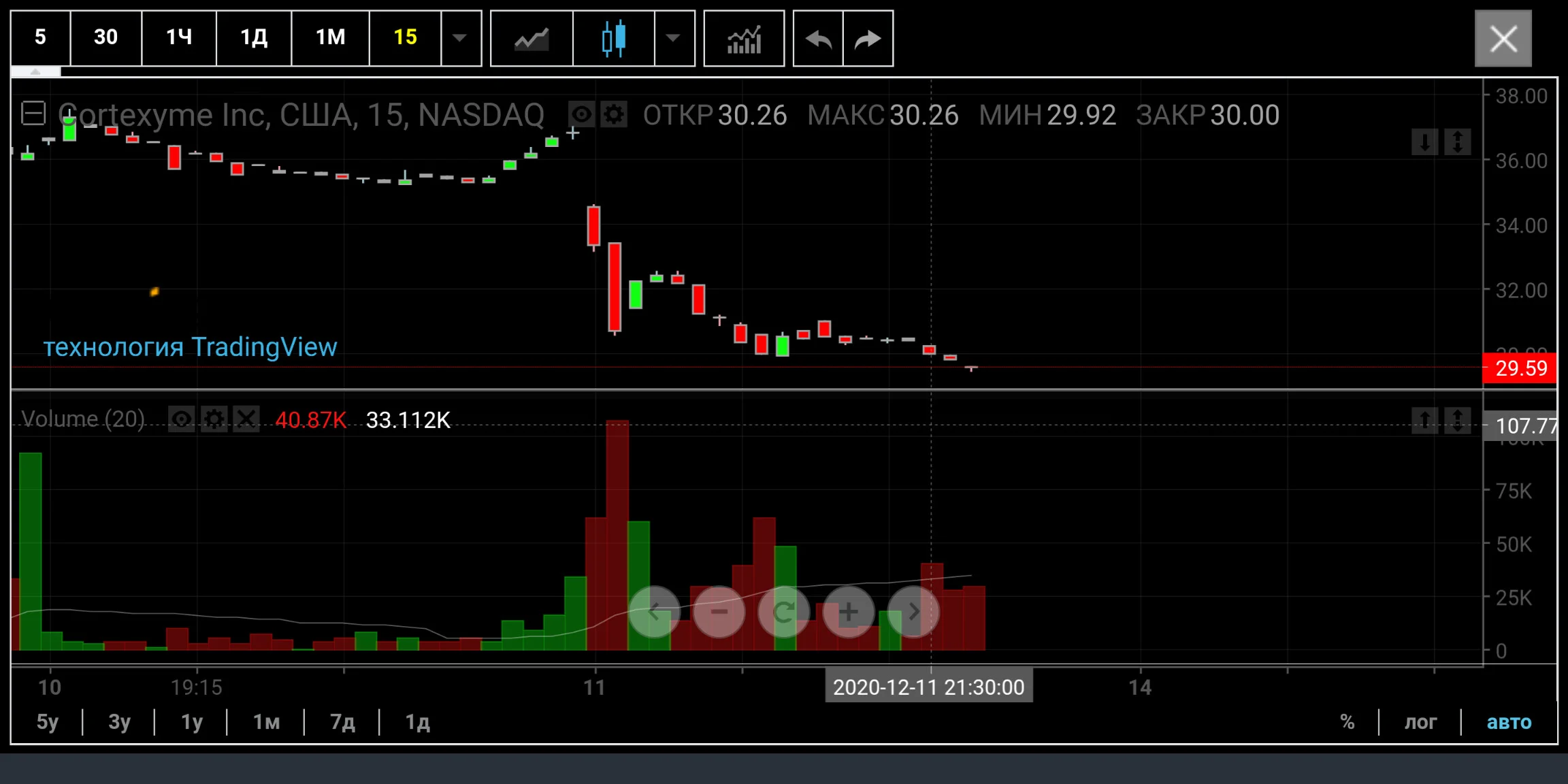Image resolution: width=1568 pixels, height=784 pixels.
Task: Set the date range to 5у
Action: click(x=48, y=722)
